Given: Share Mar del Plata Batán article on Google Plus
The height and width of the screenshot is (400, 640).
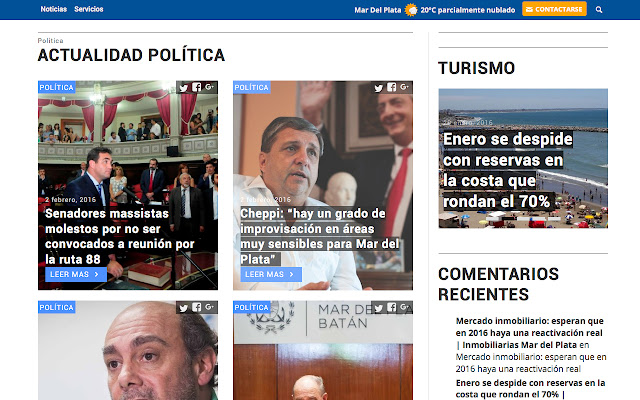Looking at the screenshot, I should click(x=404, y=307).
